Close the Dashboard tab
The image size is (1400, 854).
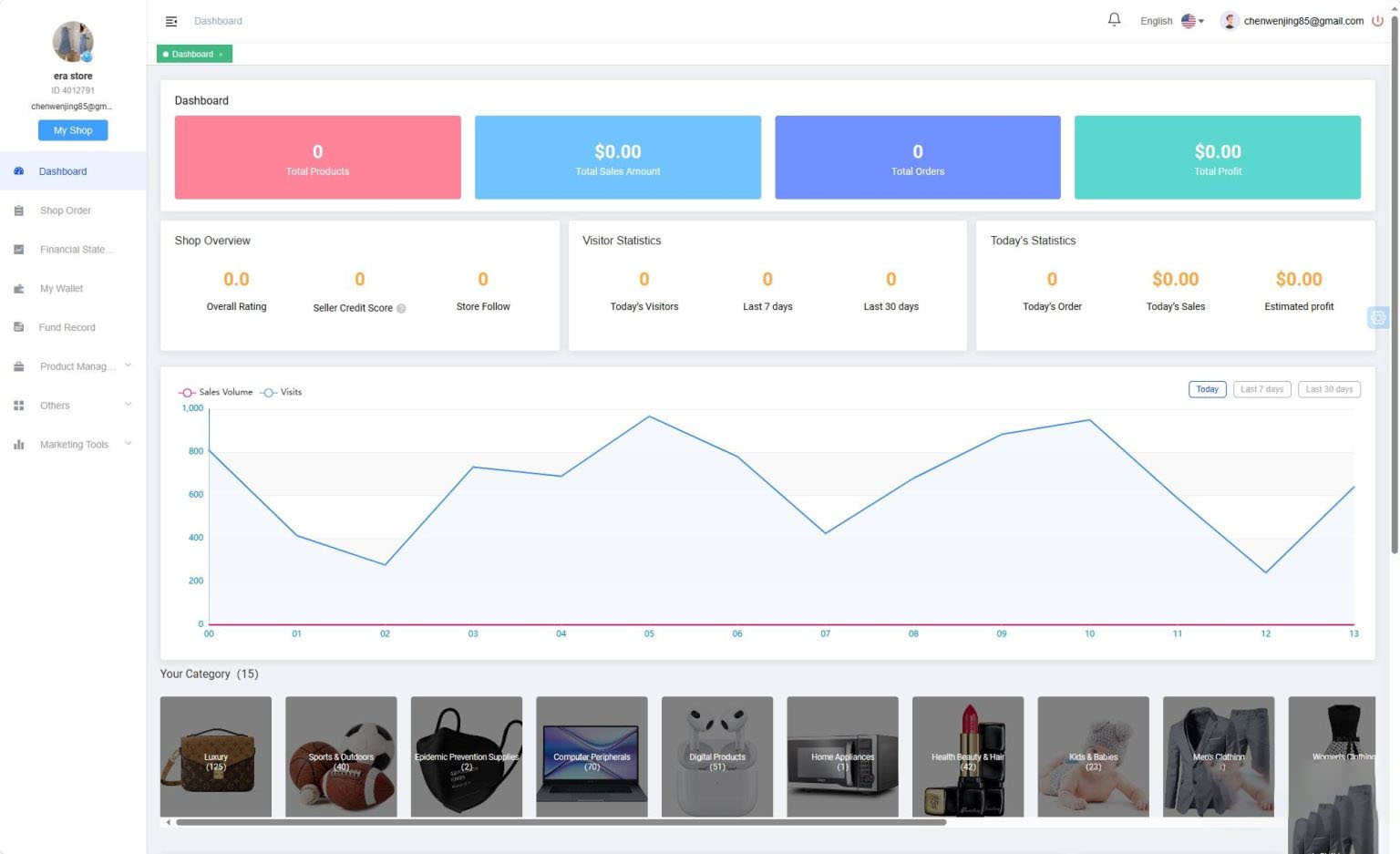tap(221, 55)
